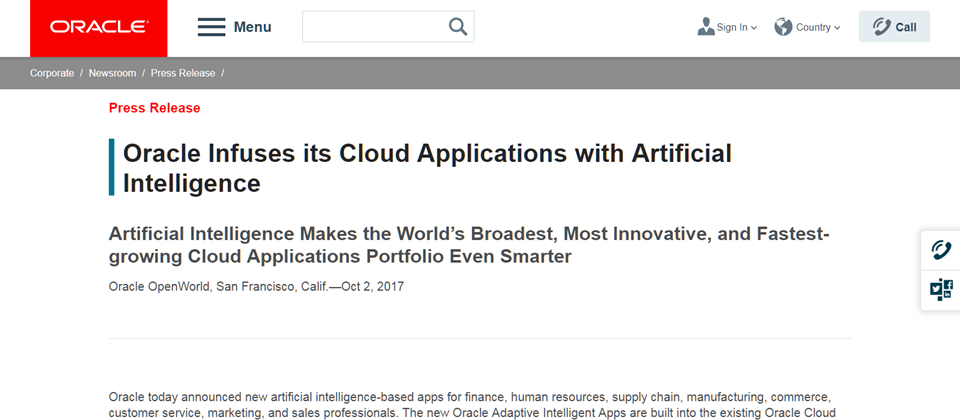Focus the header search text field
Image resolution: width=960 pixels, height=420 pixels.
coord(372,27)
